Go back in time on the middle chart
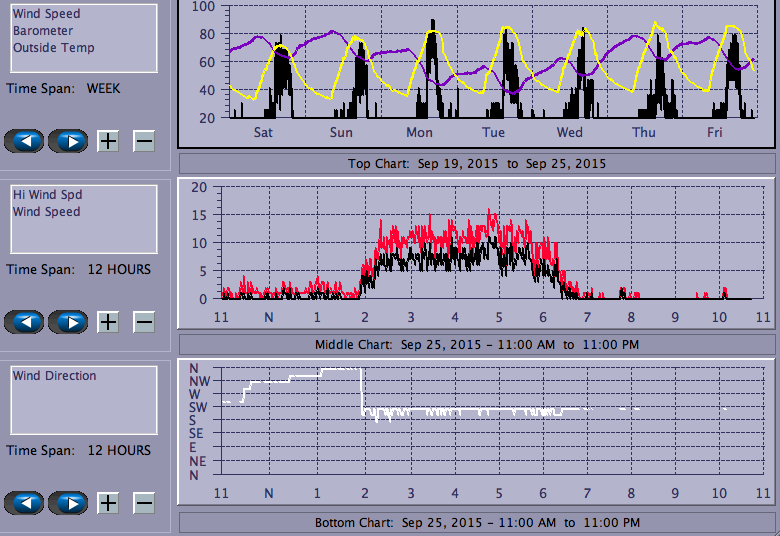The height and width of the screenshot is (536, 780). point(24,322)
